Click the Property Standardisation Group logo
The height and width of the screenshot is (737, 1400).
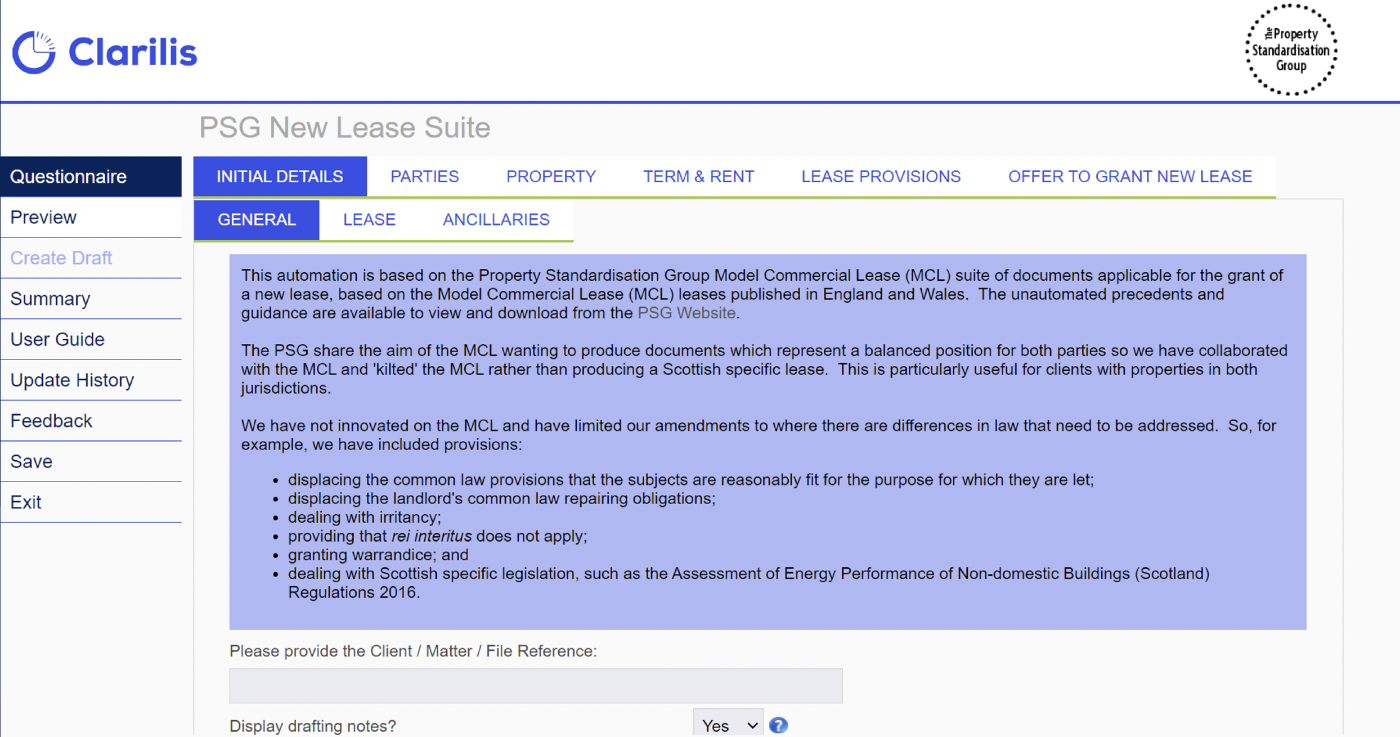point(1291,50)
